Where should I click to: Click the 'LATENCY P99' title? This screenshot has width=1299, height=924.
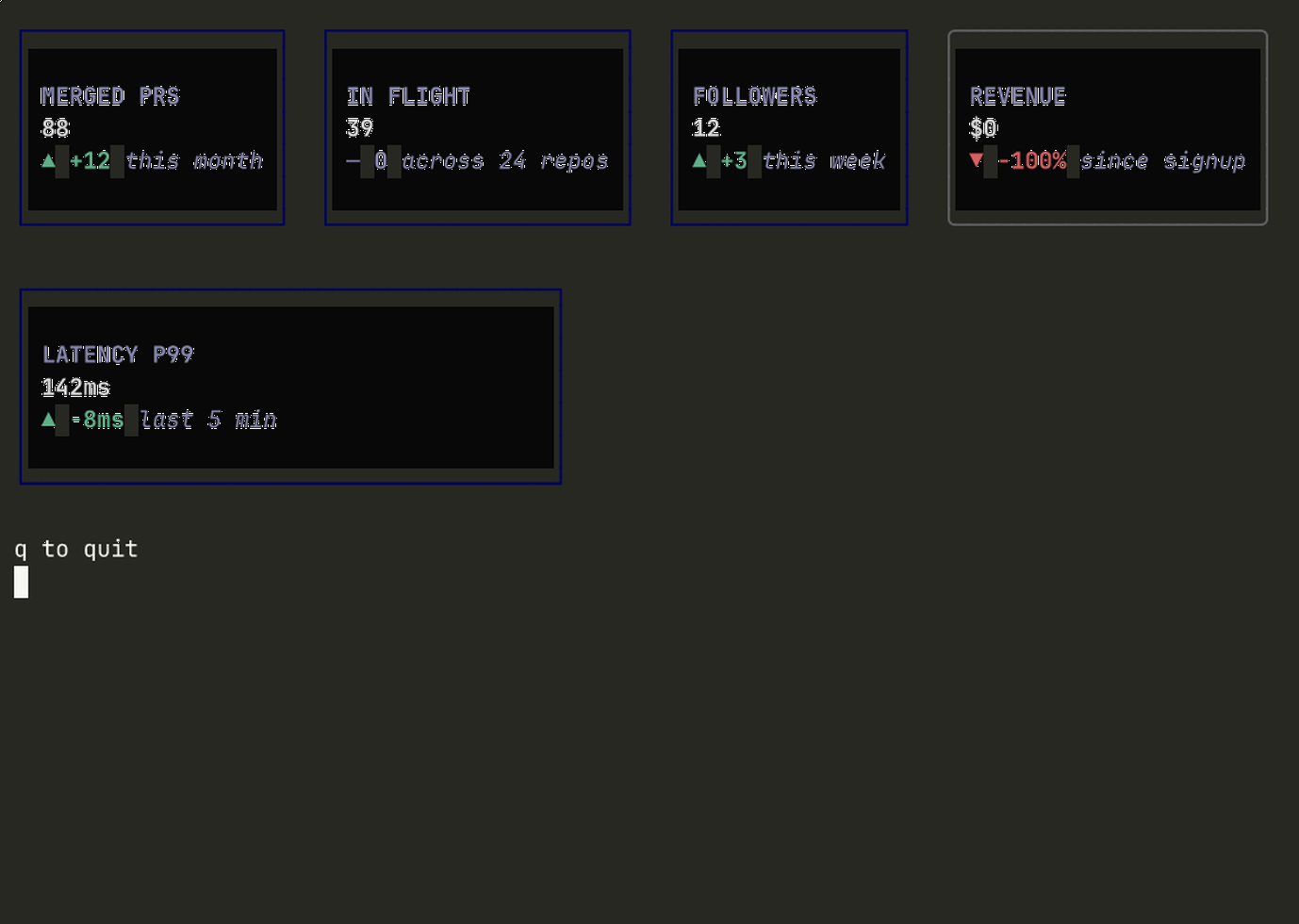tap(118, 355)
